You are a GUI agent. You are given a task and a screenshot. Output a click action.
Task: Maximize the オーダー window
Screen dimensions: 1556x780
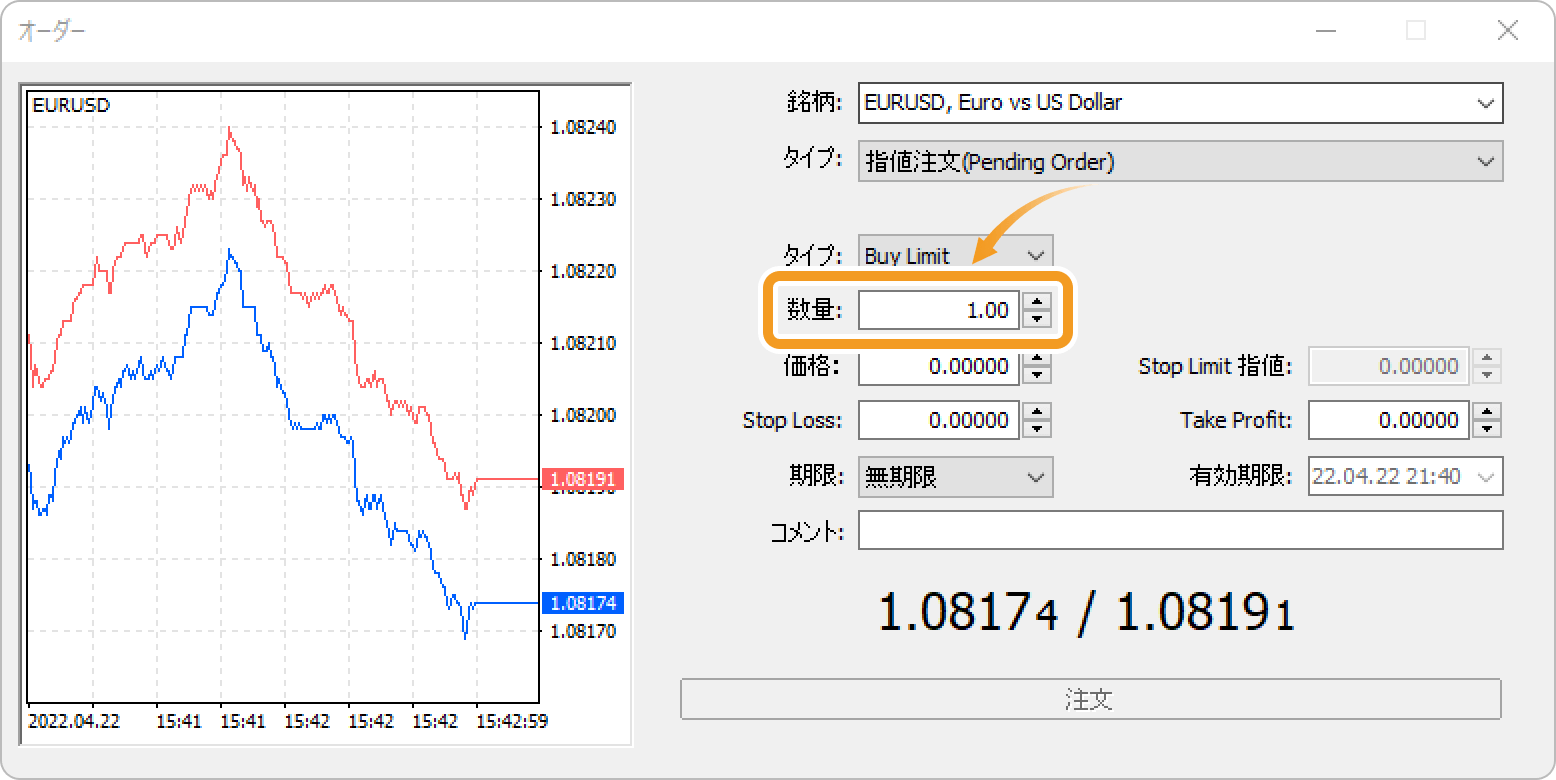(x=1416, y=31)
